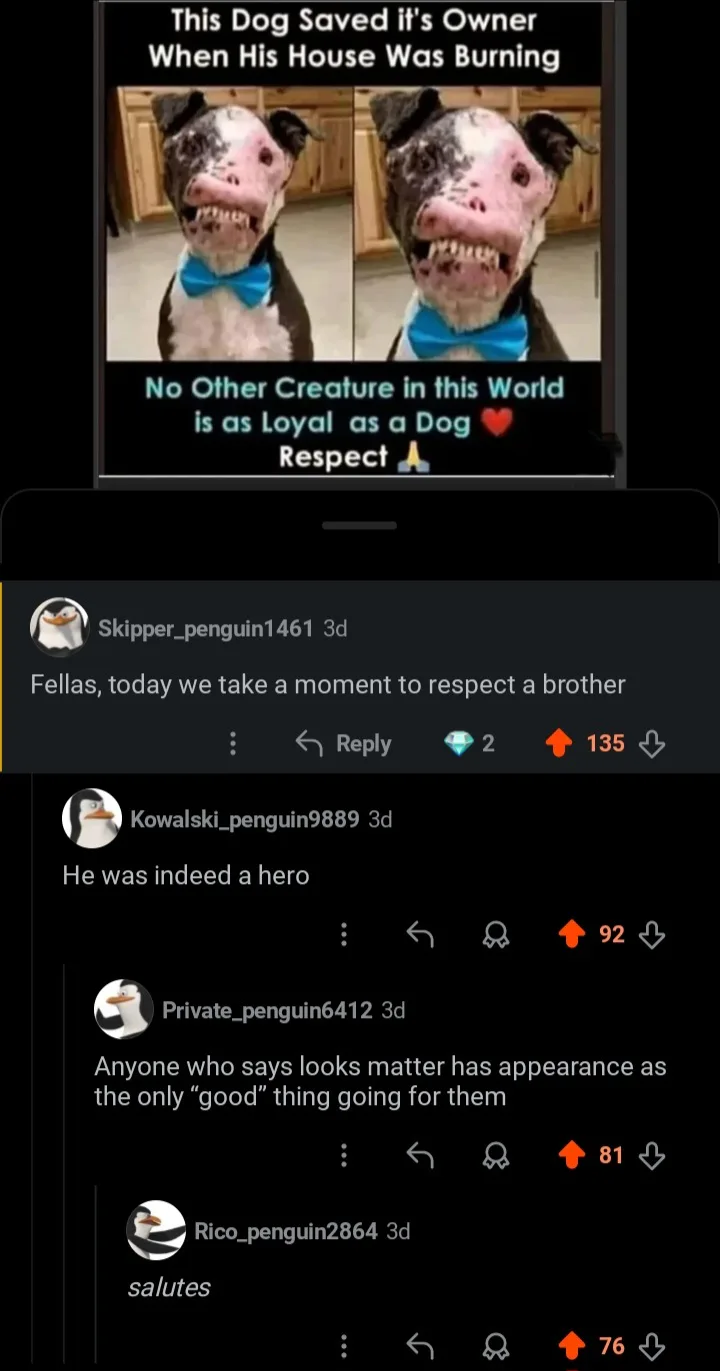Downvote Skipper_penguin1461's comment
Screen dimensions: 720x1371
pyautogui.click(x=652, y=743)
